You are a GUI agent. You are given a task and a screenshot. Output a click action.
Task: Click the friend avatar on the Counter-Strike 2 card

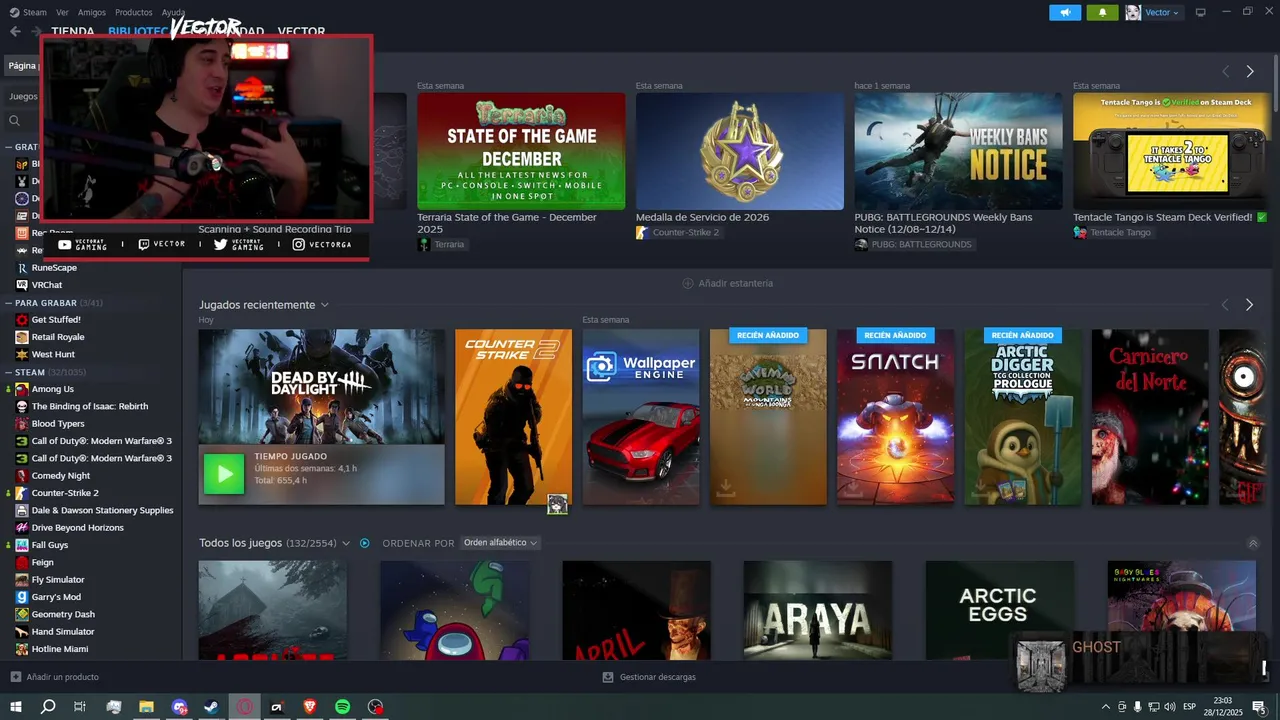557,505
